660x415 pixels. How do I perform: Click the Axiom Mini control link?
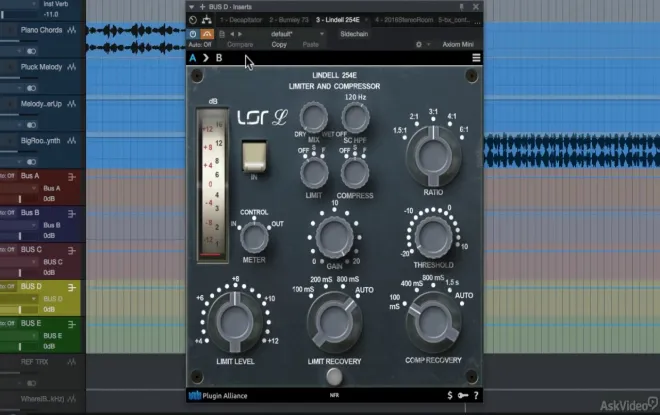pyautogui.click(x=458, y=44)
